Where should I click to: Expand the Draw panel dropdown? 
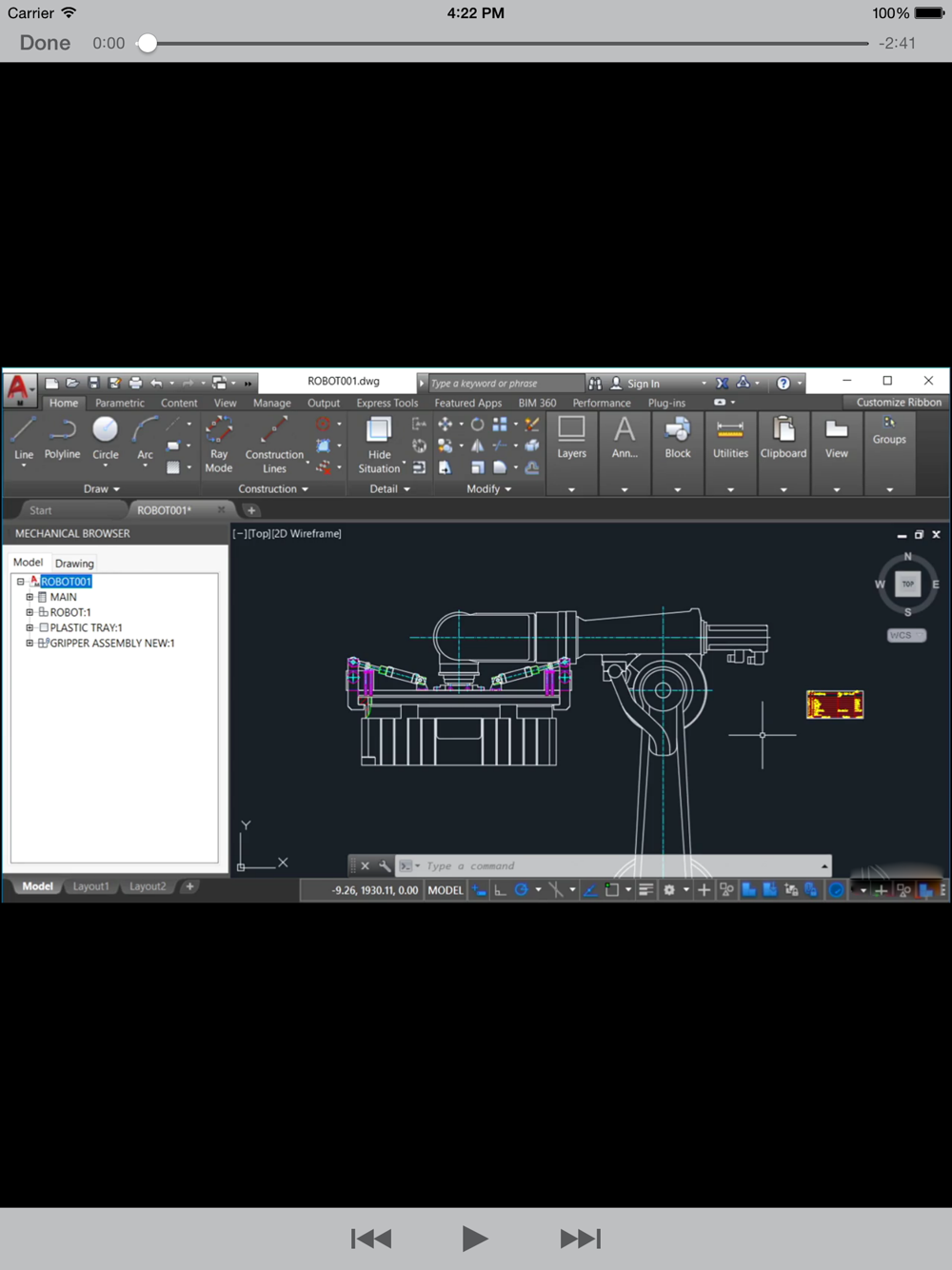tap(102, 489)
